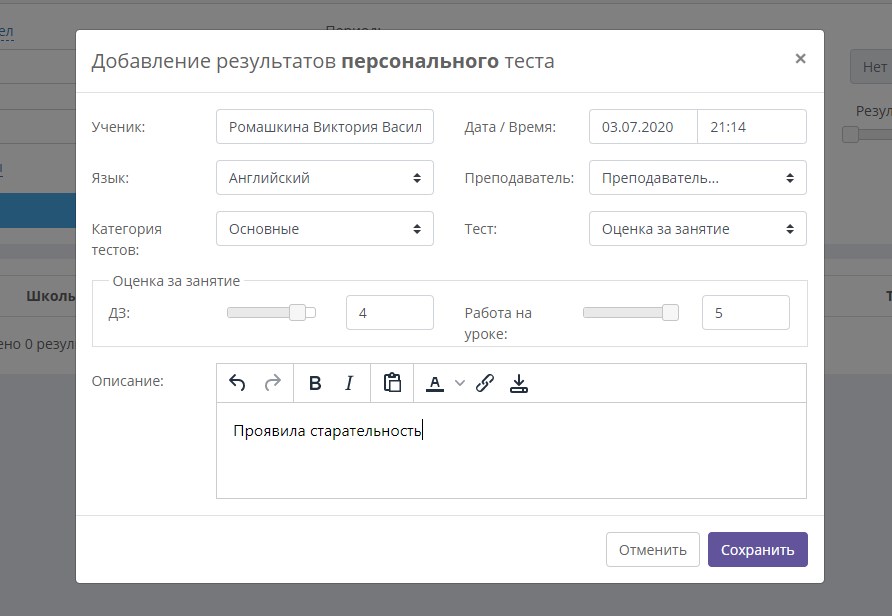892x616 pixels.
Task: Open the Преподаватель dropdown
Action: [x=697, y=177]
